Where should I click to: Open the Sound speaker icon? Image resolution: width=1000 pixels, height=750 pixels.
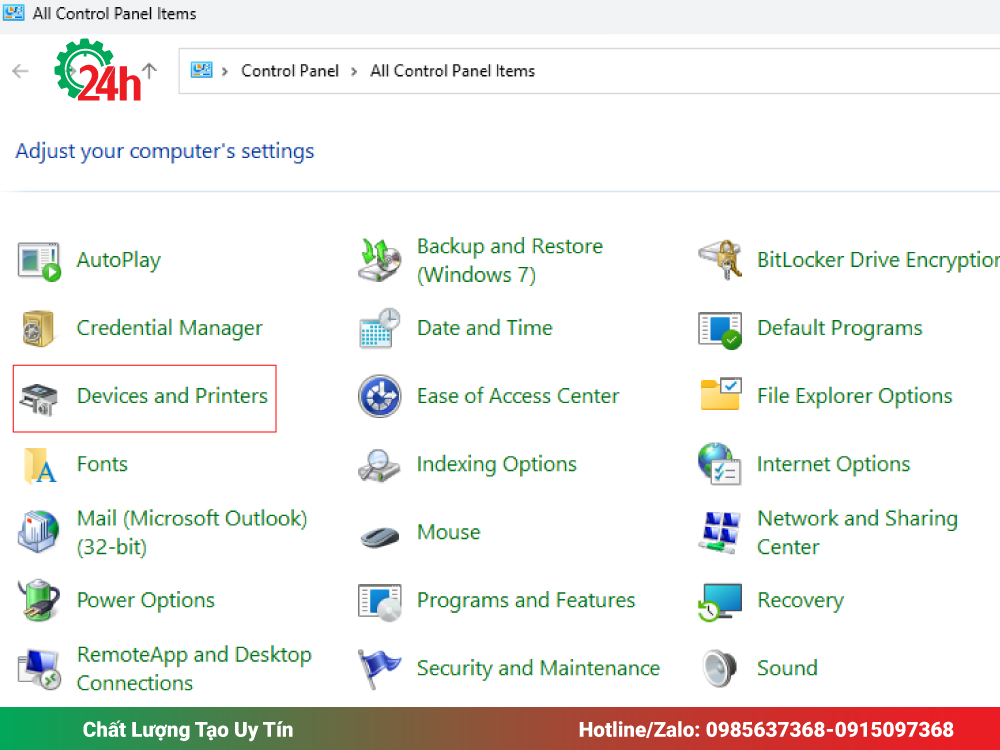(719, 668)
